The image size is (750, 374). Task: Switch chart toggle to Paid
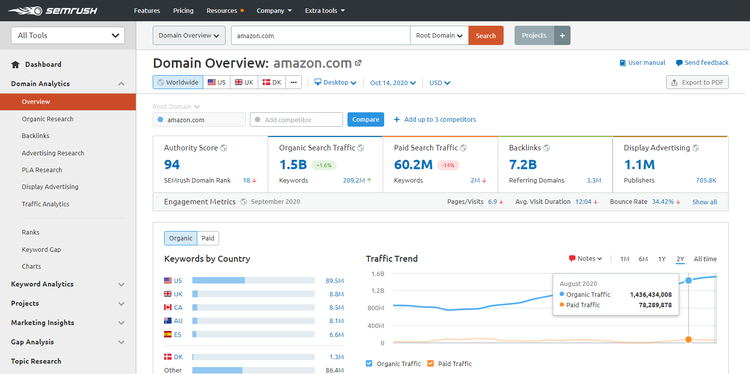208,238
